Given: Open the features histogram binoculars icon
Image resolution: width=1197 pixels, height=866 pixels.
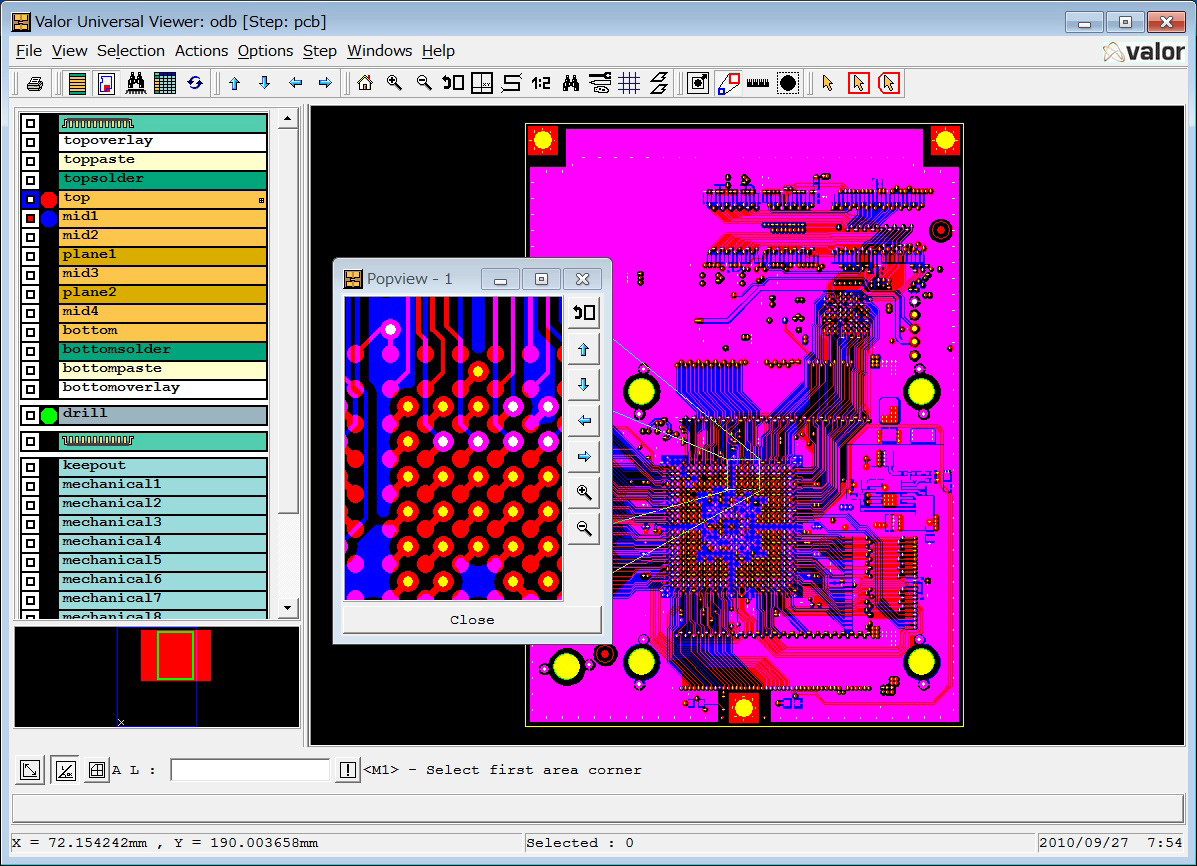Looking at the screenshot, I should click(136, 83).
